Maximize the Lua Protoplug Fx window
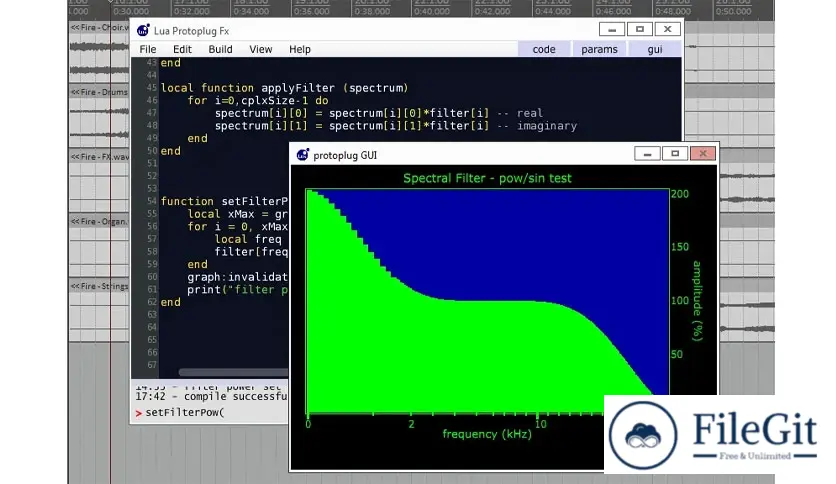 (x=639, y=29)
